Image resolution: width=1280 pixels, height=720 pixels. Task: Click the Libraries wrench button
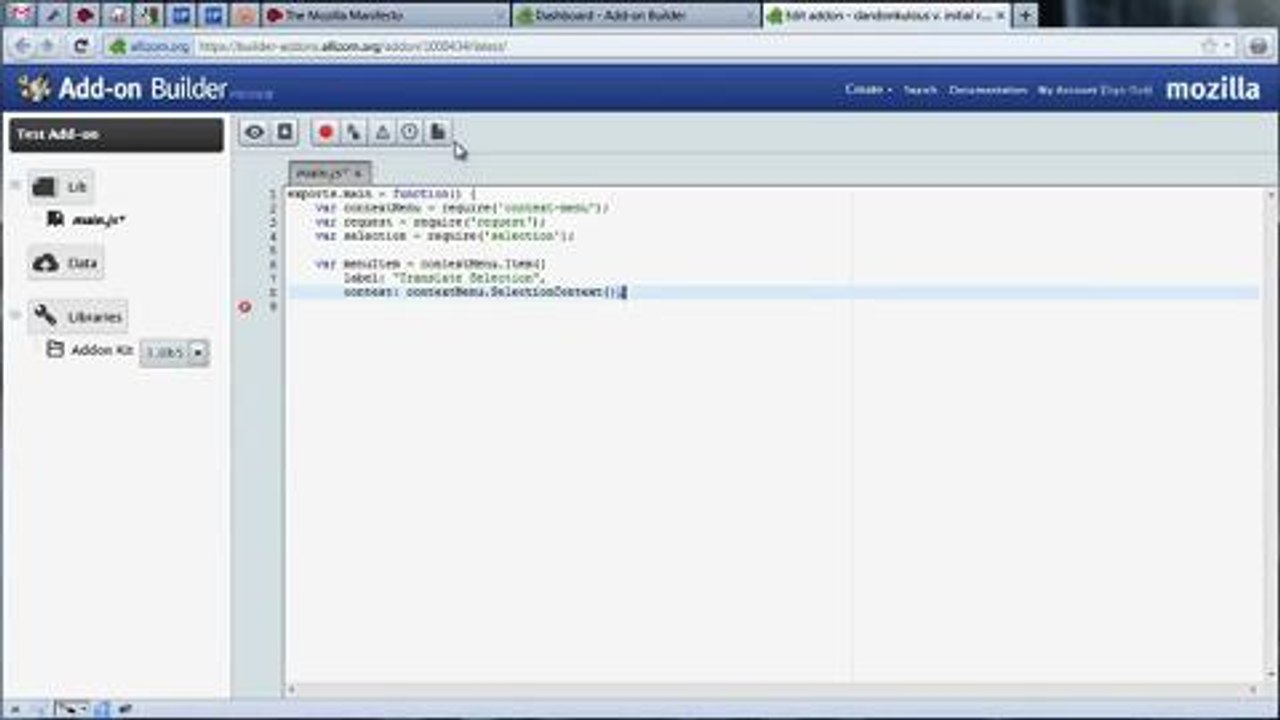pyautogui.click(x=78, y=316)
